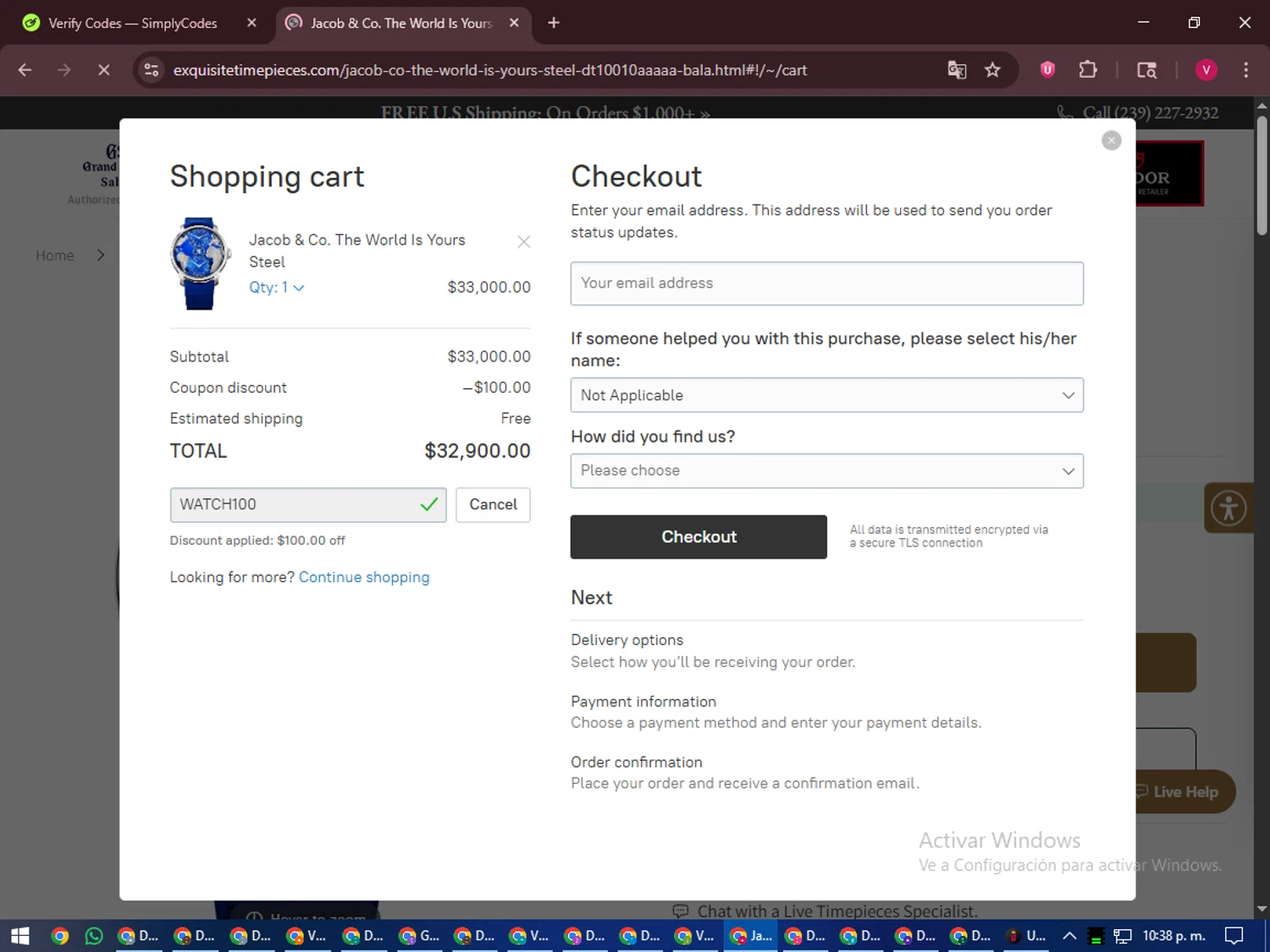This screenshot has width=1270, height=952.
Task: Open the browser side panel search icon
Action: tap(1146, 70)
